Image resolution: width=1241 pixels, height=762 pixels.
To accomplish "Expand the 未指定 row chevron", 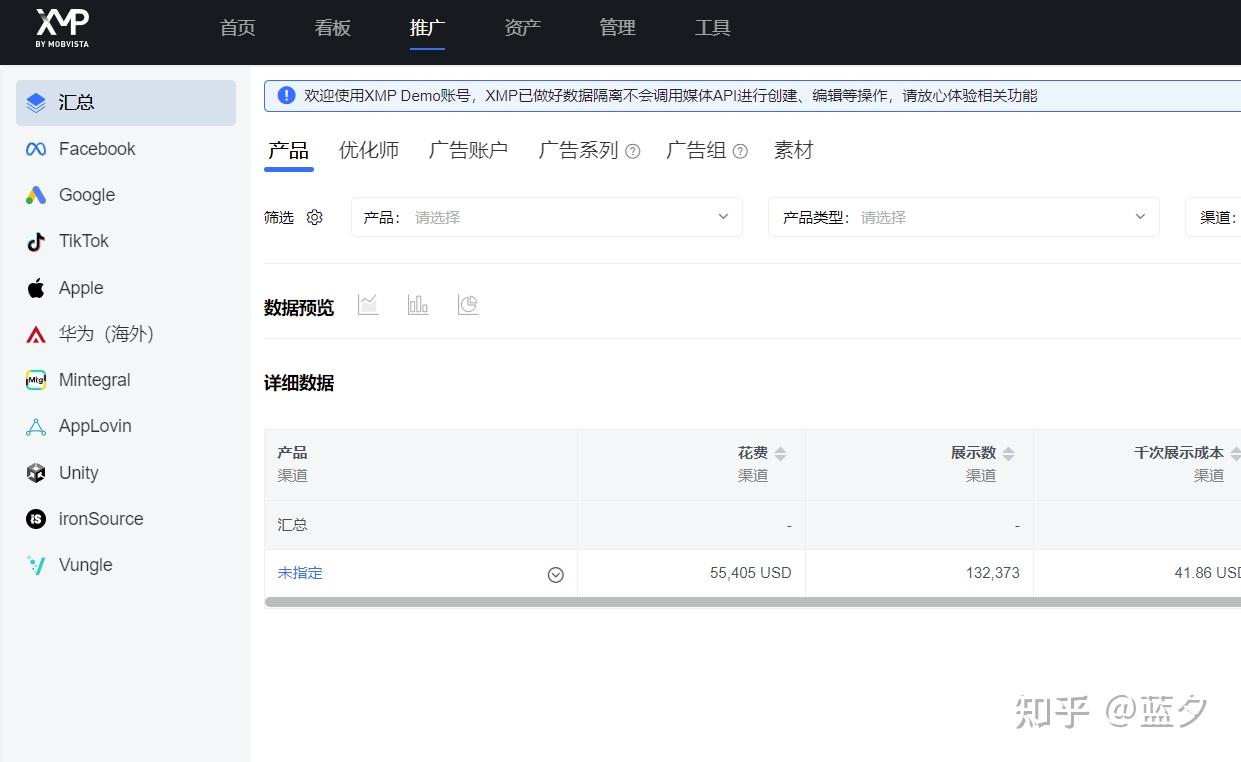I will pos(556,575).
